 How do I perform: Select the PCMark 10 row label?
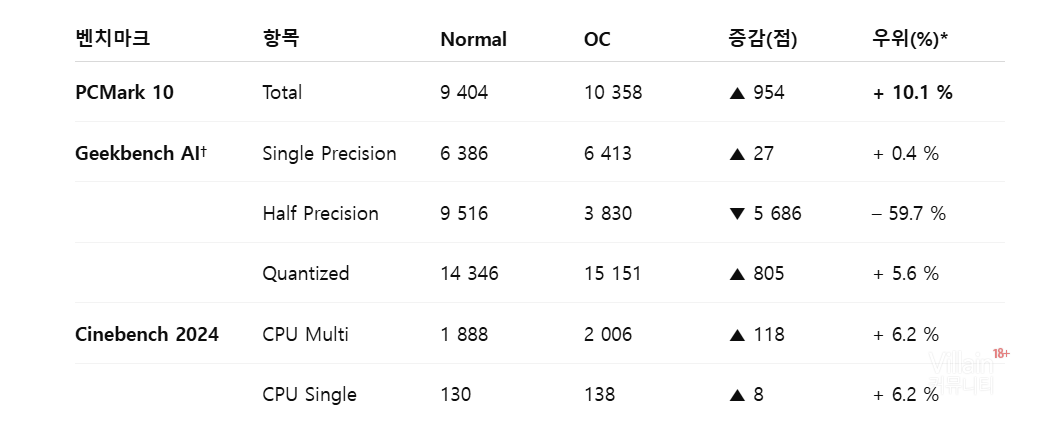124,93
